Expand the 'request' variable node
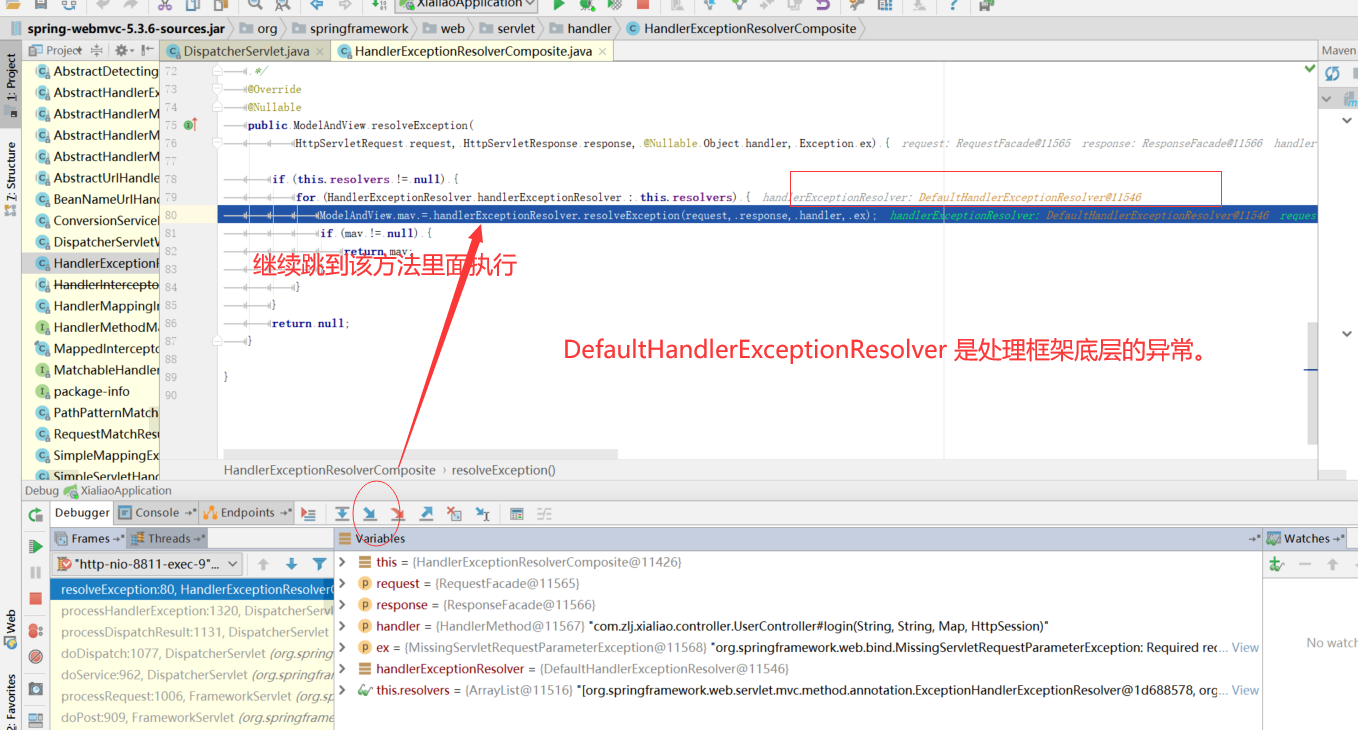1358x730 pixels. tap(342, 583)
